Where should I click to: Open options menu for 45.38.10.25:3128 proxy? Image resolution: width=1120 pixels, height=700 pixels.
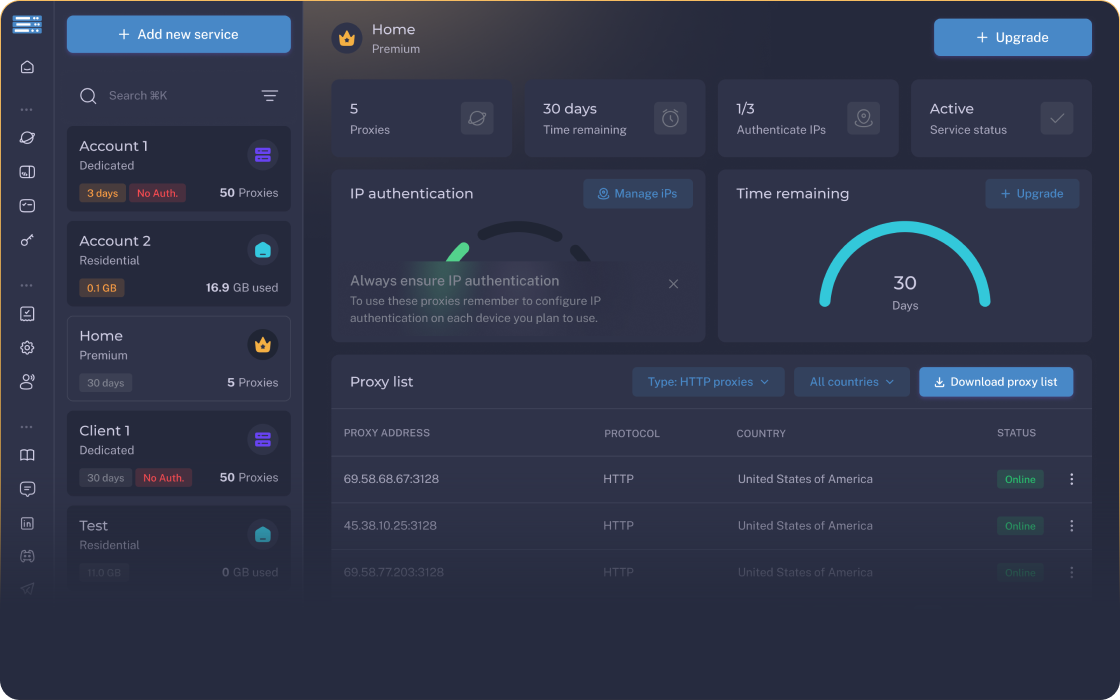pyautogui.click(x=1071, y=526)
